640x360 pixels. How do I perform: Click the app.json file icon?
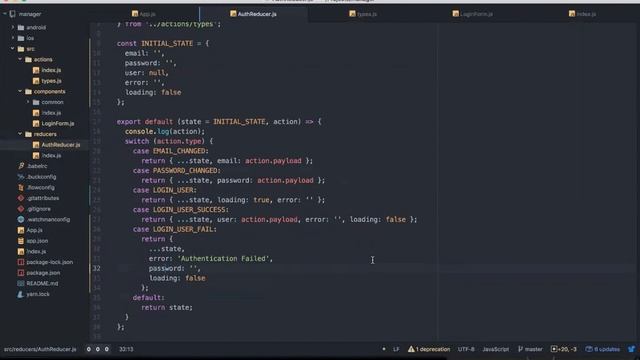coord(21,241)
